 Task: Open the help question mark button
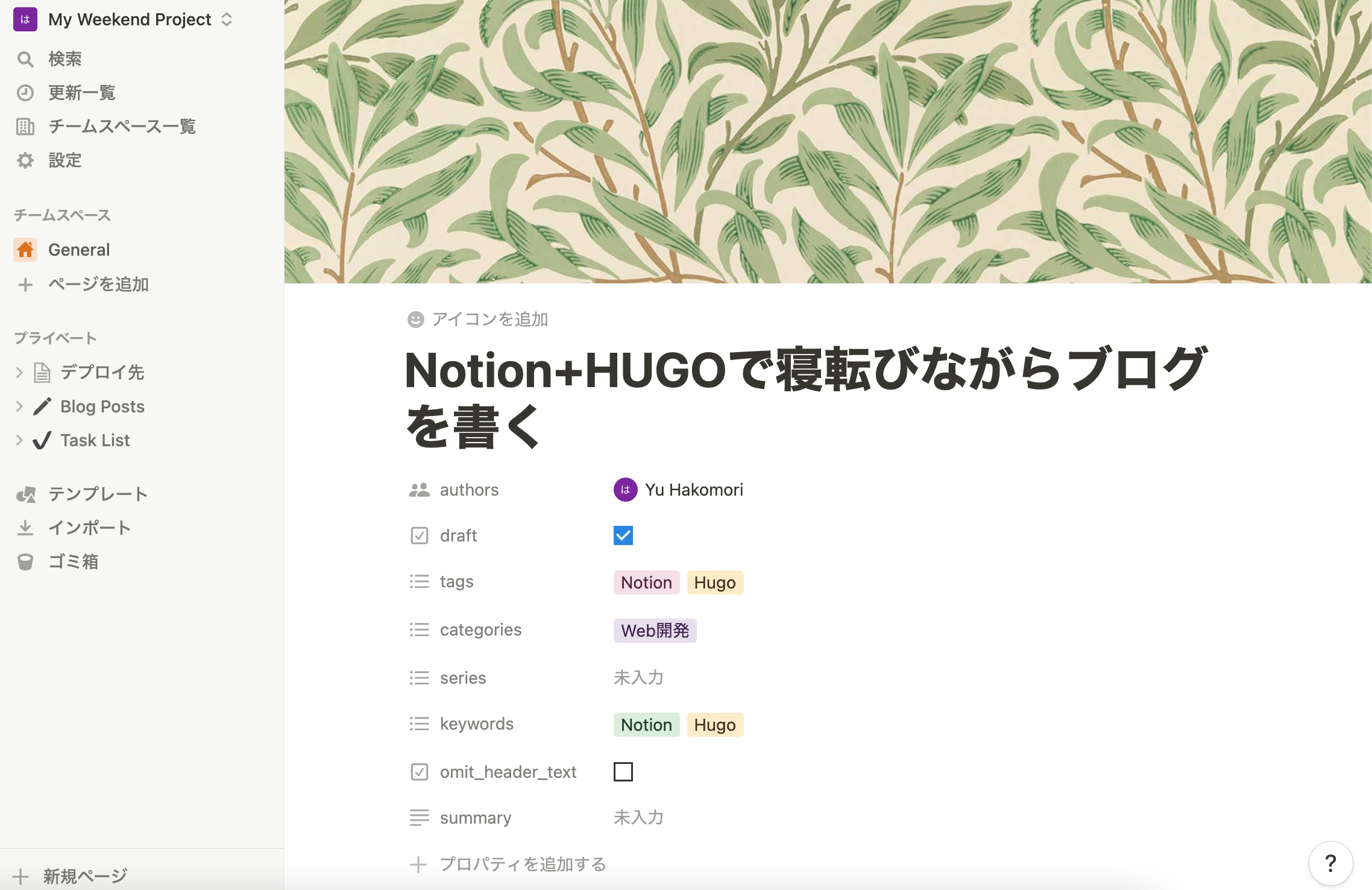click(1331, 863)
